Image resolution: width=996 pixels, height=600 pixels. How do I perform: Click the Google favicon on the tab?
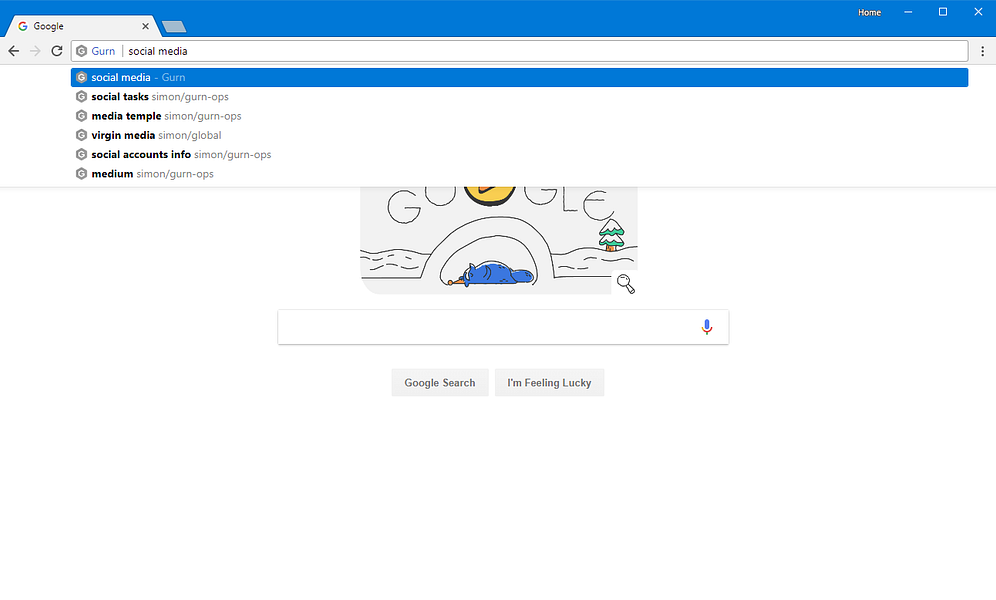pyautogui.click(x=23, y=26)
